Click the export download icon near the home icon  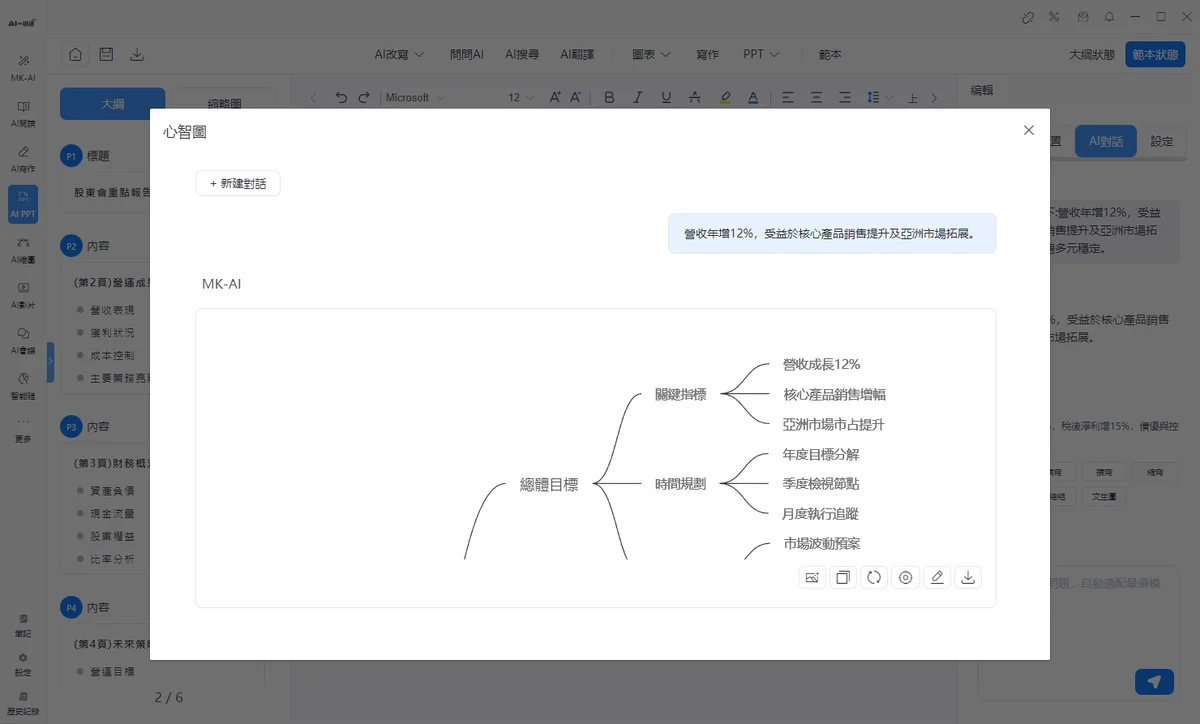(x=137, y=54)
